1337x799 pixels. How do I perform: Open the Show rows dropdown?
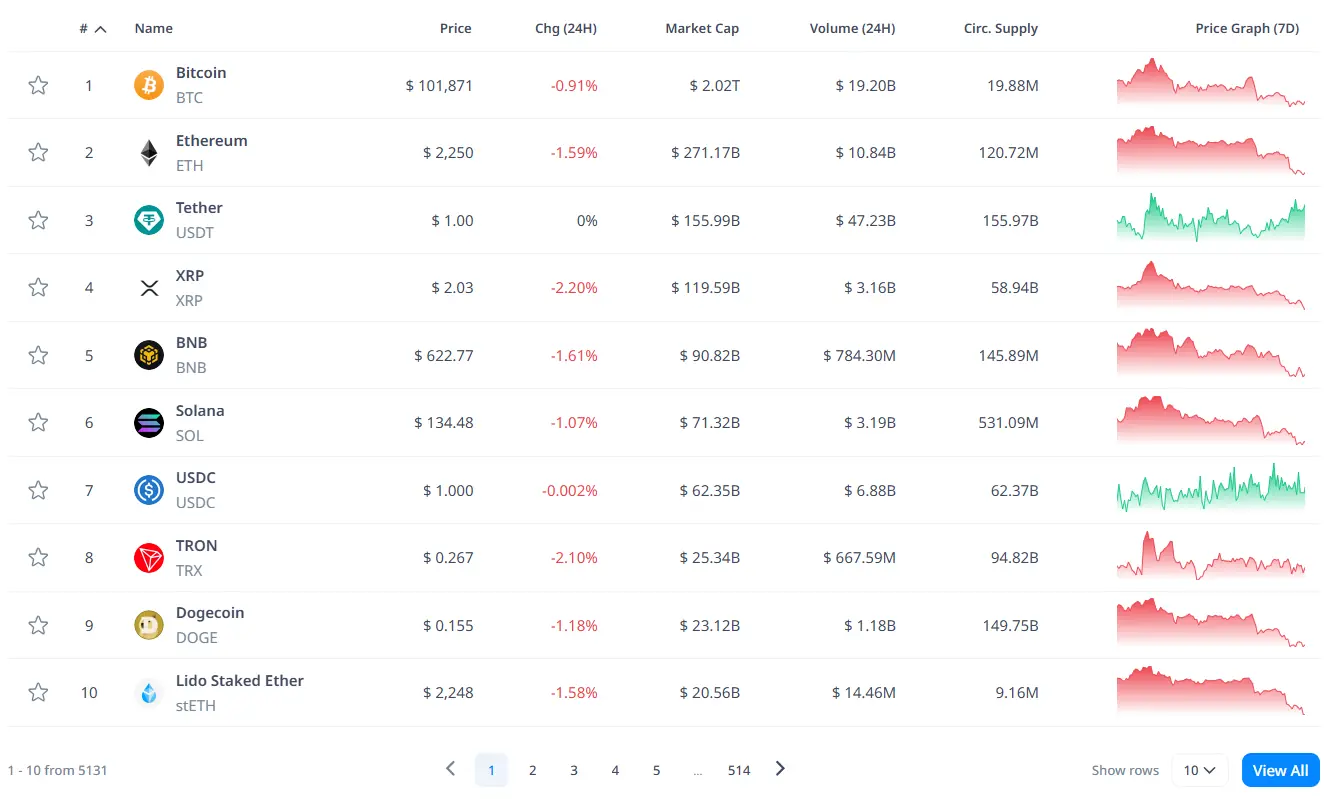click(1200, 770)
